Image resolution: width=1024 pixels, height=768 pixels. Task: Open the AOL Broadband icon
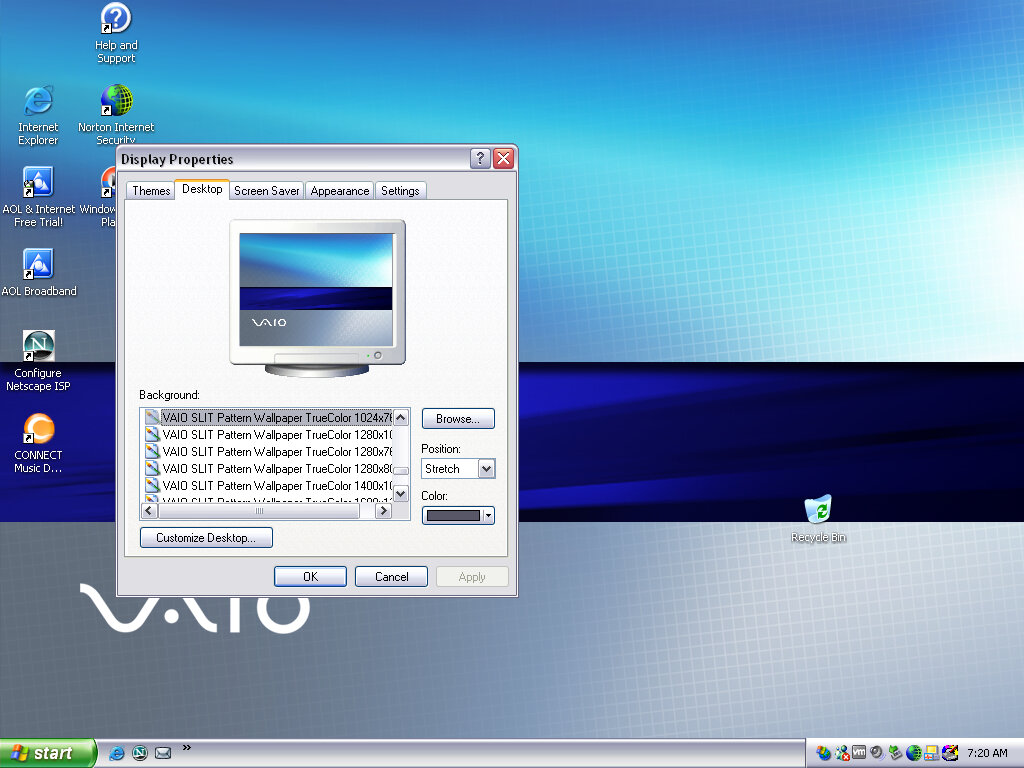(x=38, y=262)
